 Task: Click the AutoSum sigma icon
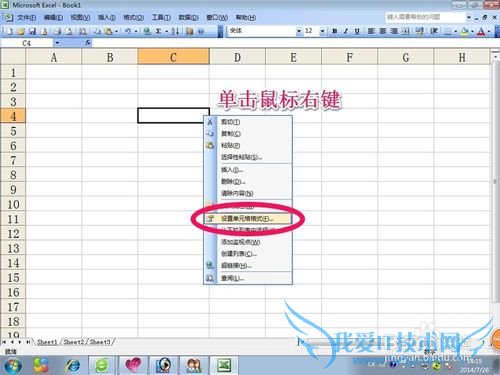tap(159, 31)
